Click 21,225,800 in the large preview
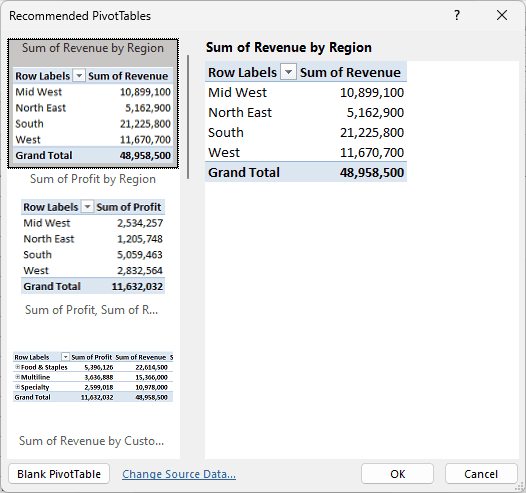 (372, 132)
